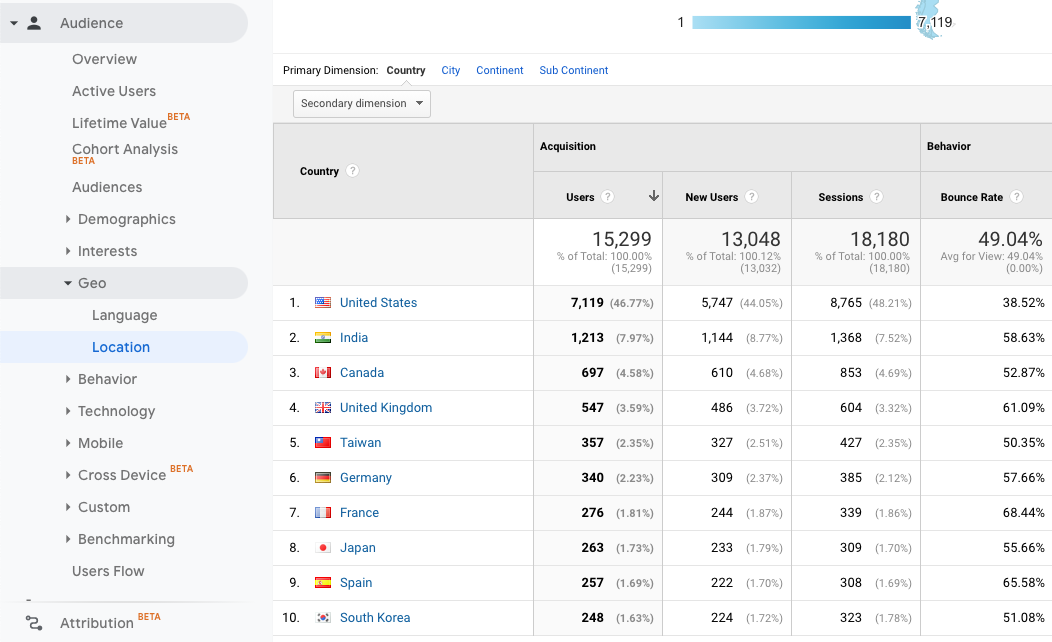Viewport: 1052px width, 642px height.
Task: Click the India flag icon
Action: (323, 337)
